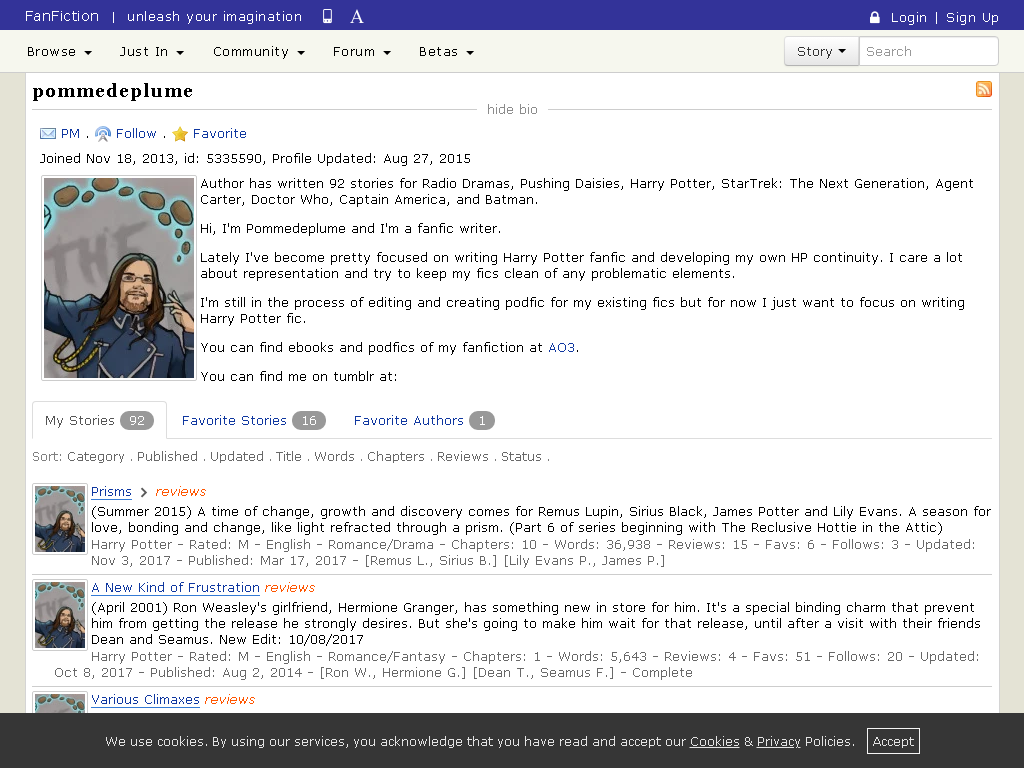1024x768 pixels.
Task: Click the PM text link
Action: [70, 134]
